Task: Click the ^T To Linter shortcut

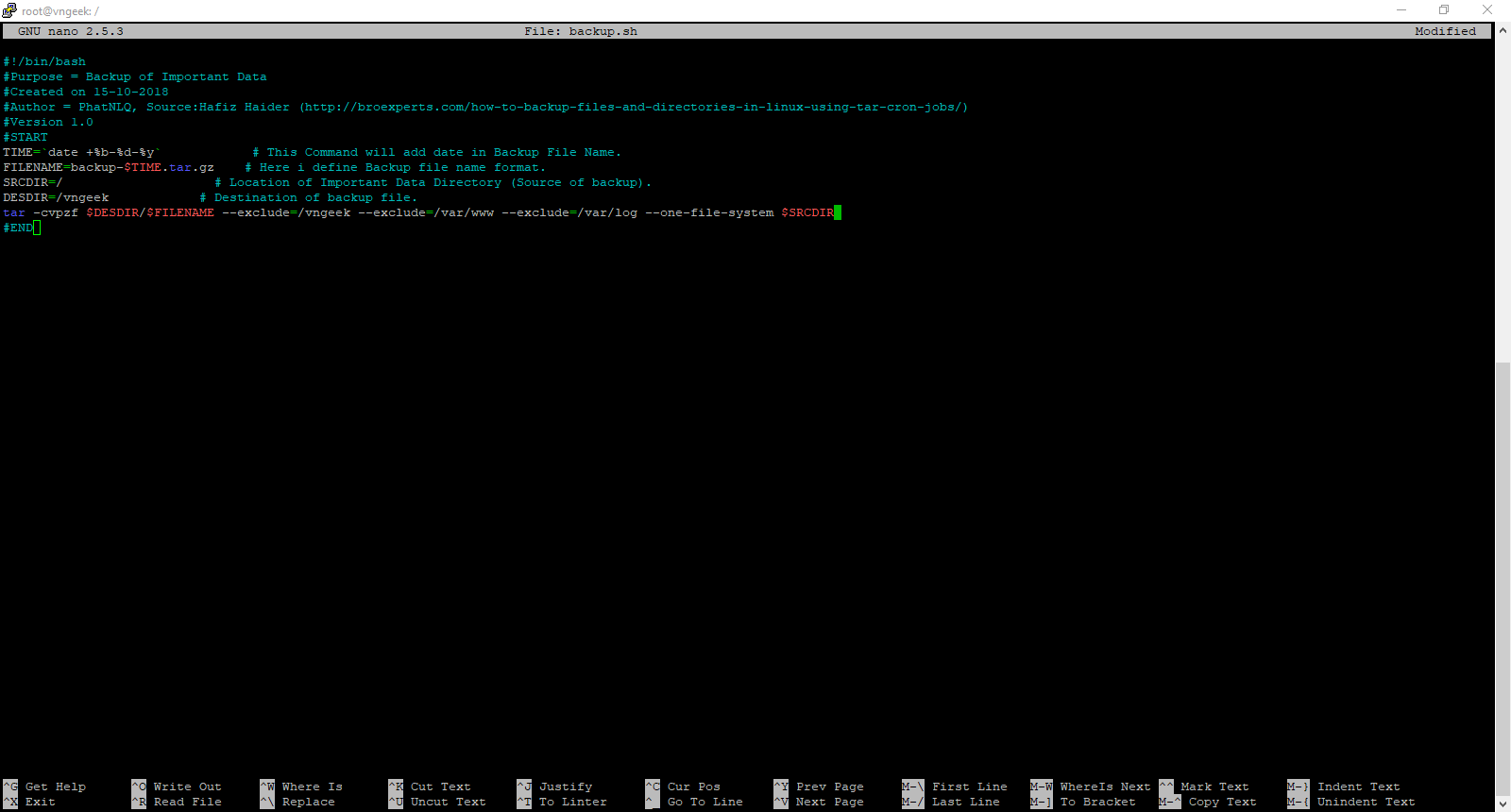Action: [x=562, y=802]
